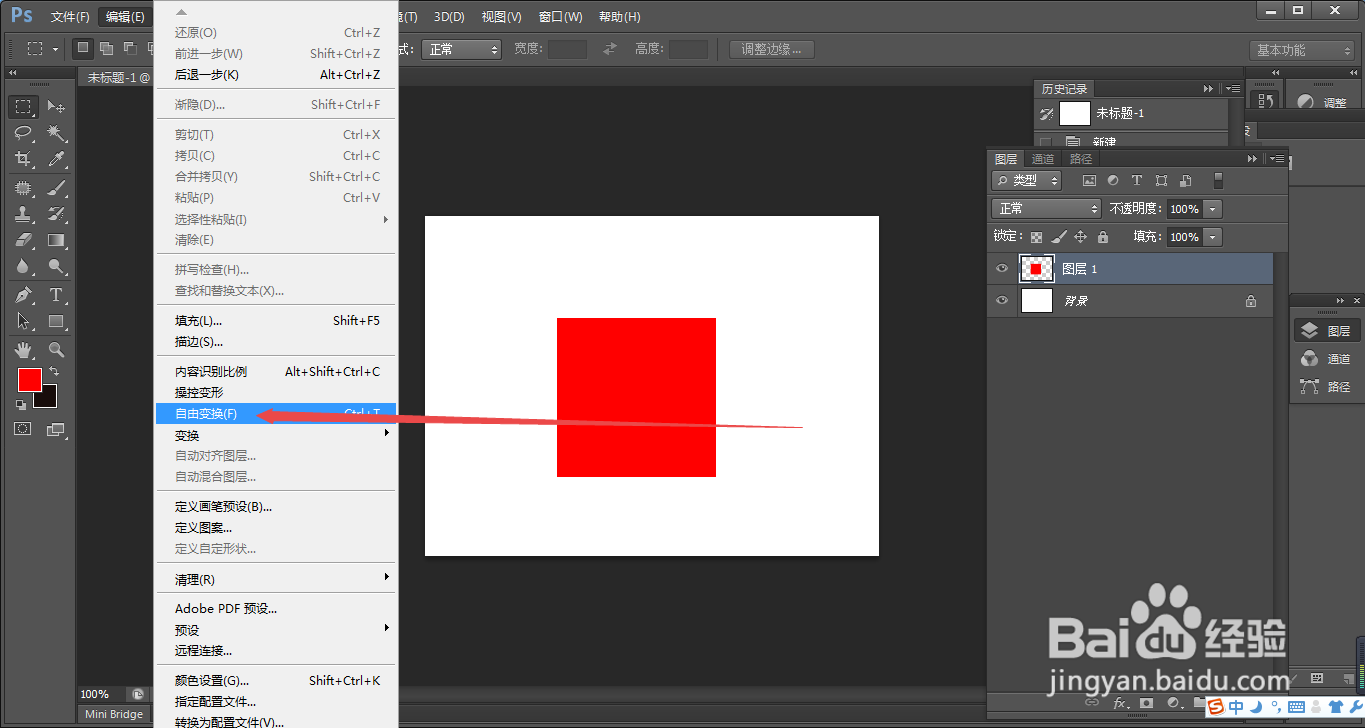
Task: Open the Mini Bridge tab
Action: pos(114,714)
